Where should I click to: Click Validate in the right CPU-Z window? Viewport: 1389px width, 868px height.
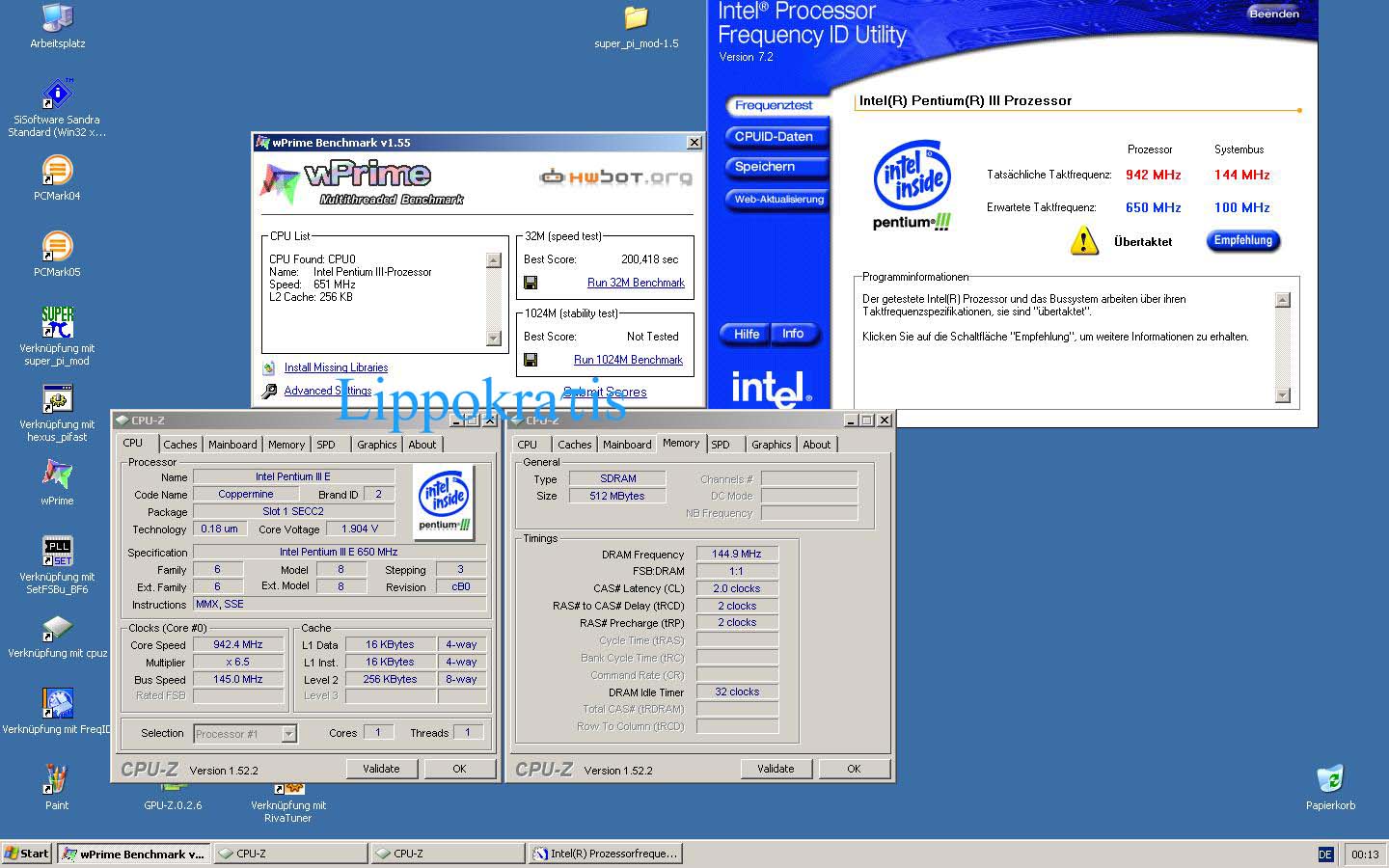coord(776,769)
